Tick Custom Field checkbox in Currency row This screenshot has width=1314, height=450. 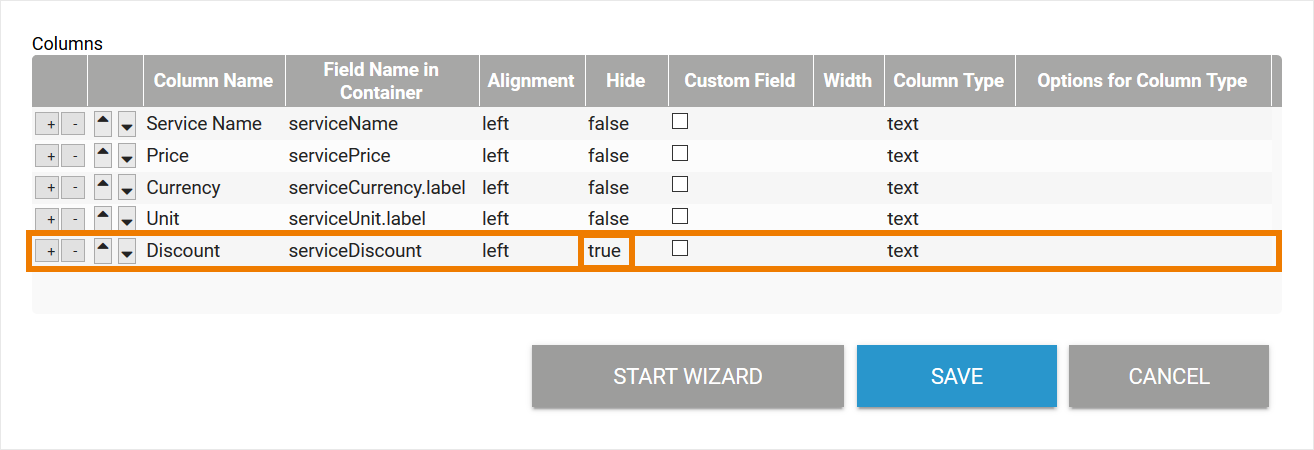pos(680,185)
